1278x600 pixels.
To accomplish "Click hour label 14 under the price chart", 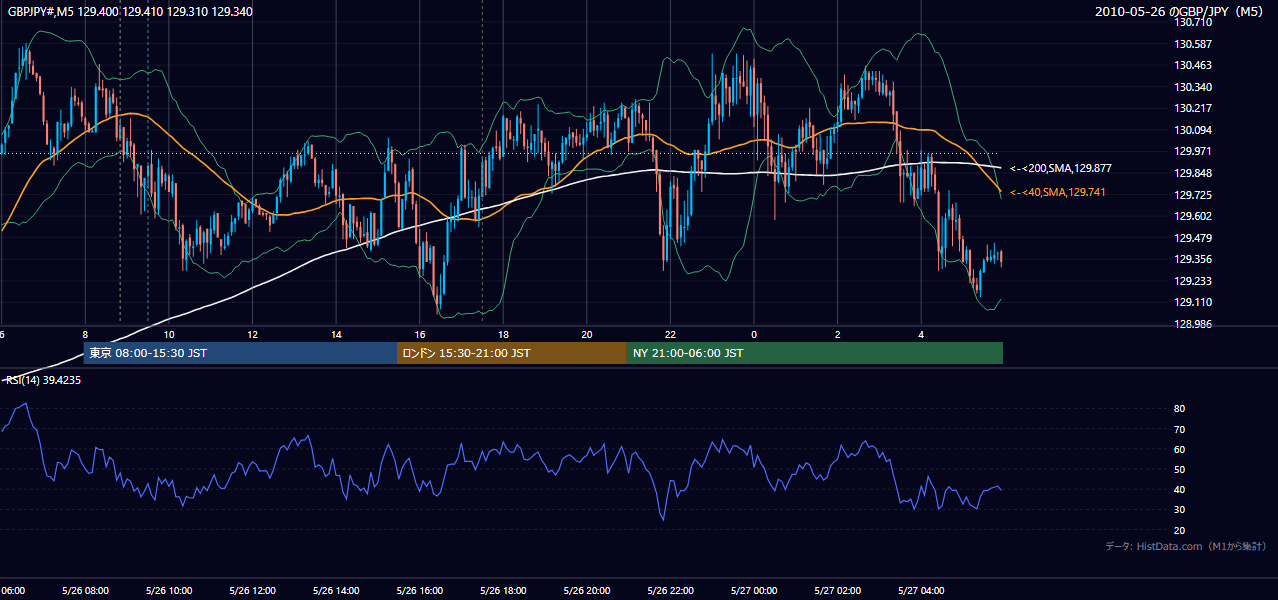I will (336, 335).
